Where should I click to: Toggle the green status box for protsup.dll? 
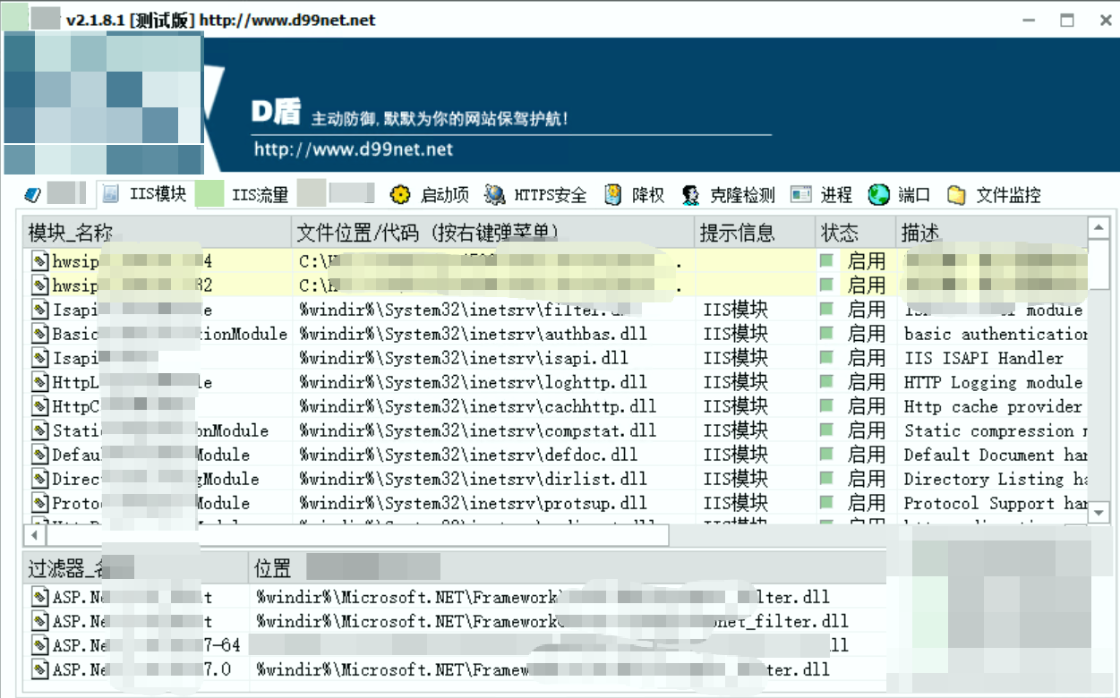[x=826, y=503]
